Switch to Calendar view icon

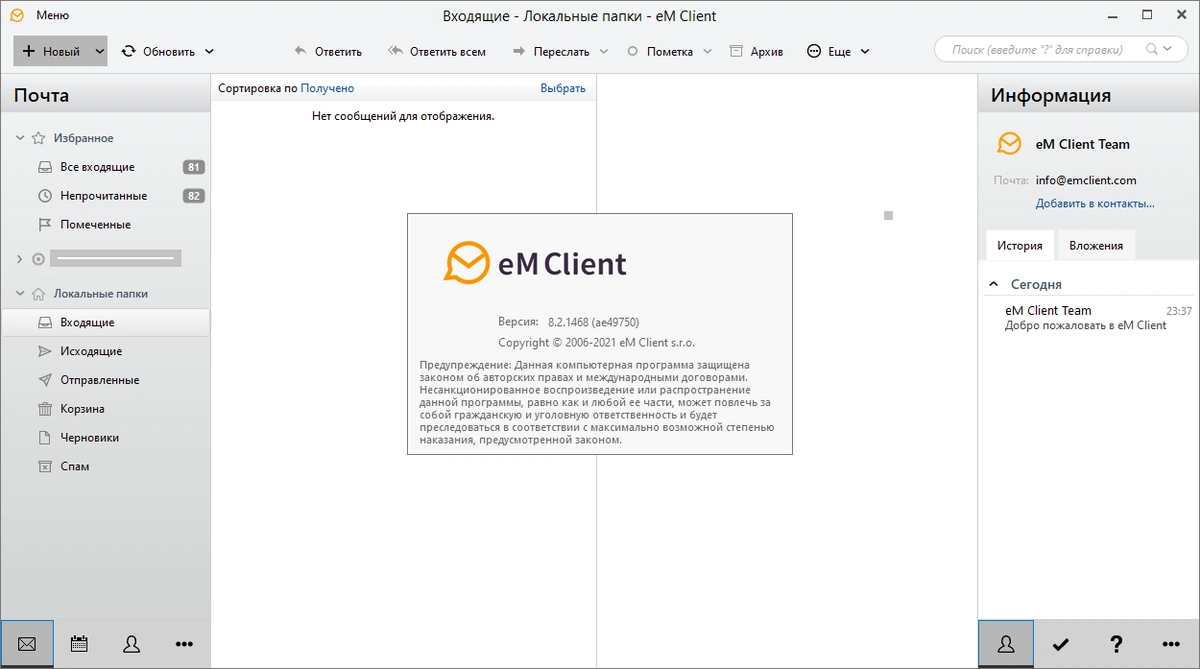tap(79, 644)
